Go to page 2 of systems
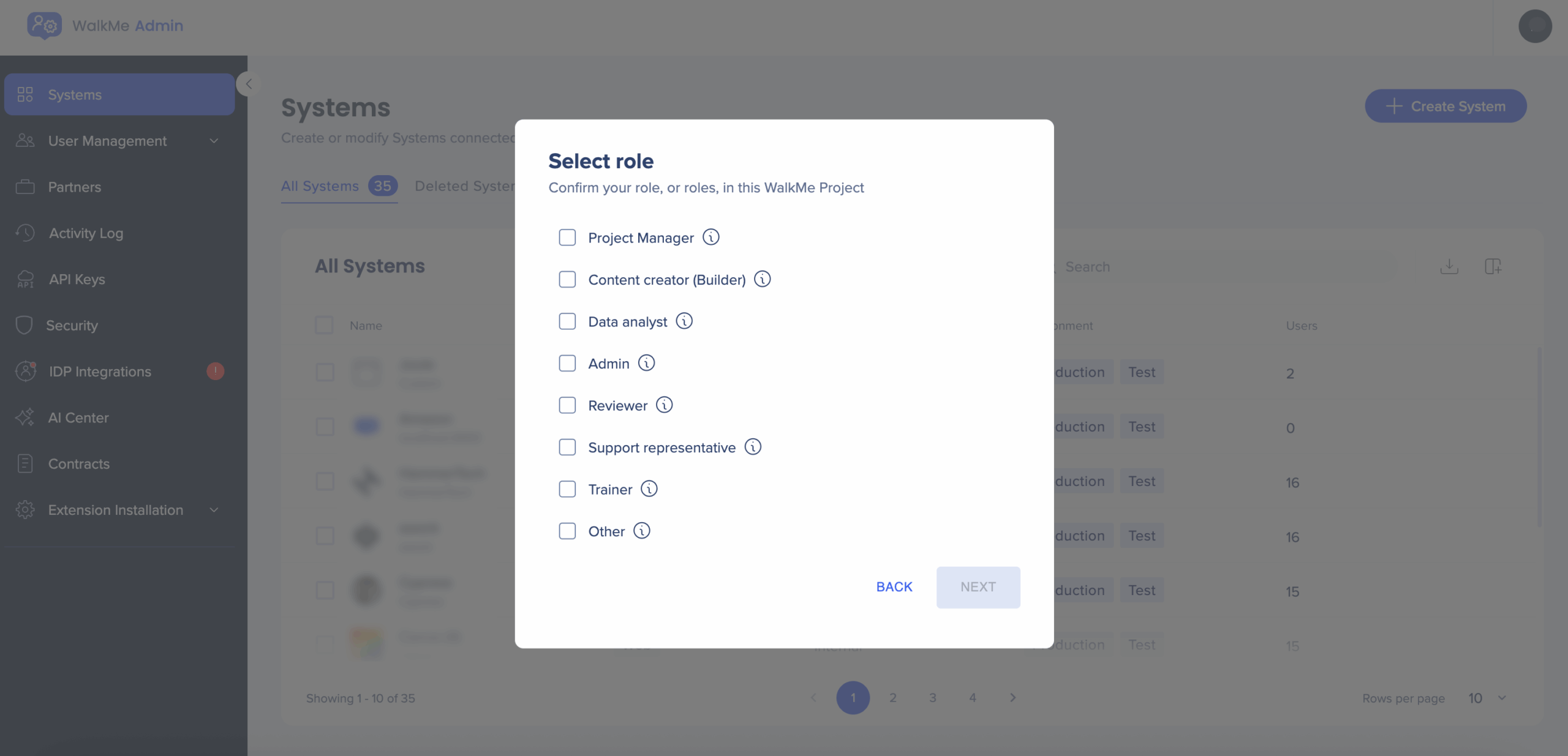 [892, 698]
